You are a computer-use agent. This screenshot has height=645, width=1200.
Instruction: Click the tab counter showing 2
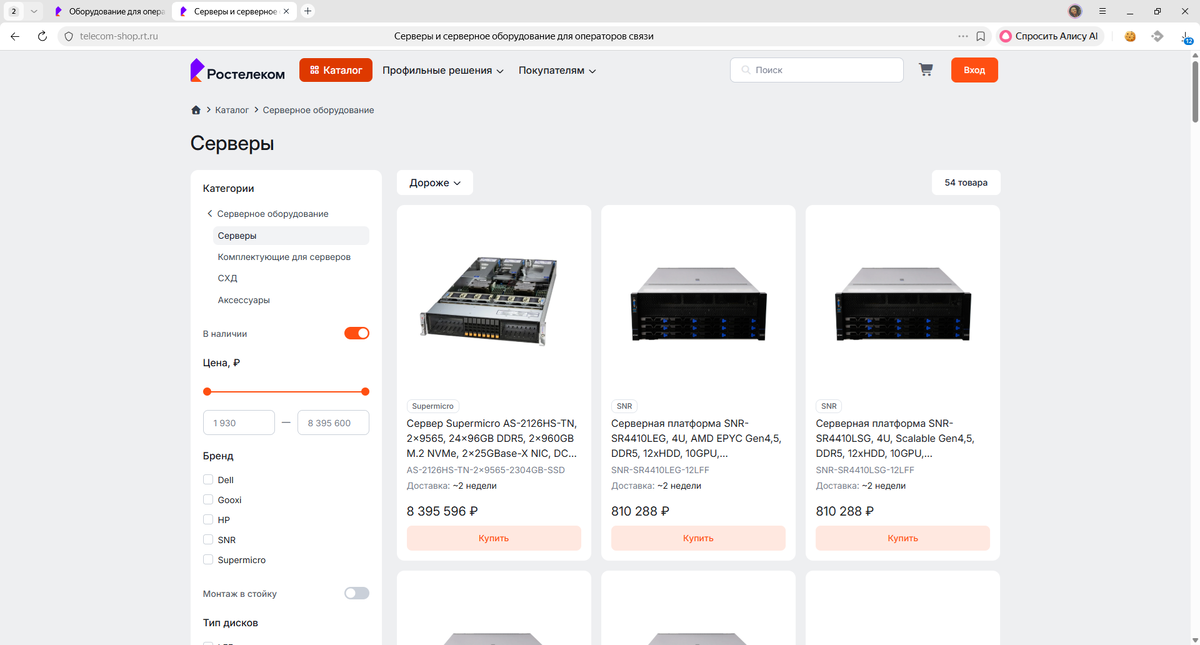click(13, 11)
